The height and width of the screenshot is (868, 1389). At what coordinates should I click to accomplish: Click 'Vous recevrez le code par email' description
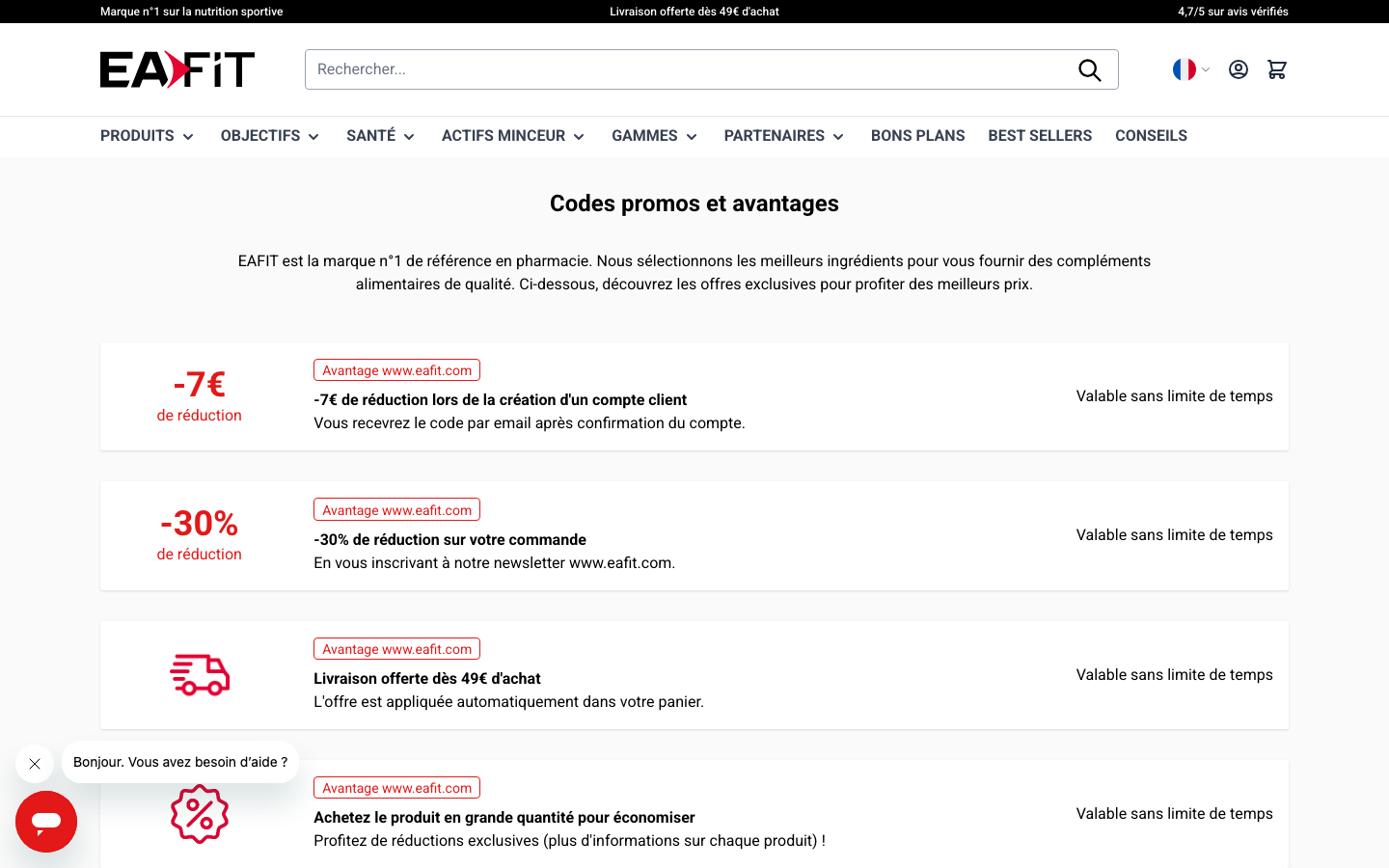pos(530,423)
